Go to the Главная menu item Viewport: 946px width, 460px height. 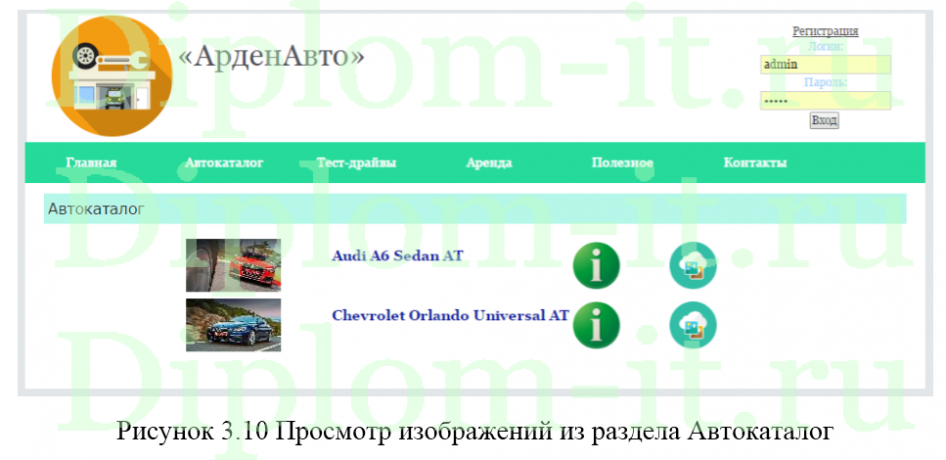click(91, 163)
